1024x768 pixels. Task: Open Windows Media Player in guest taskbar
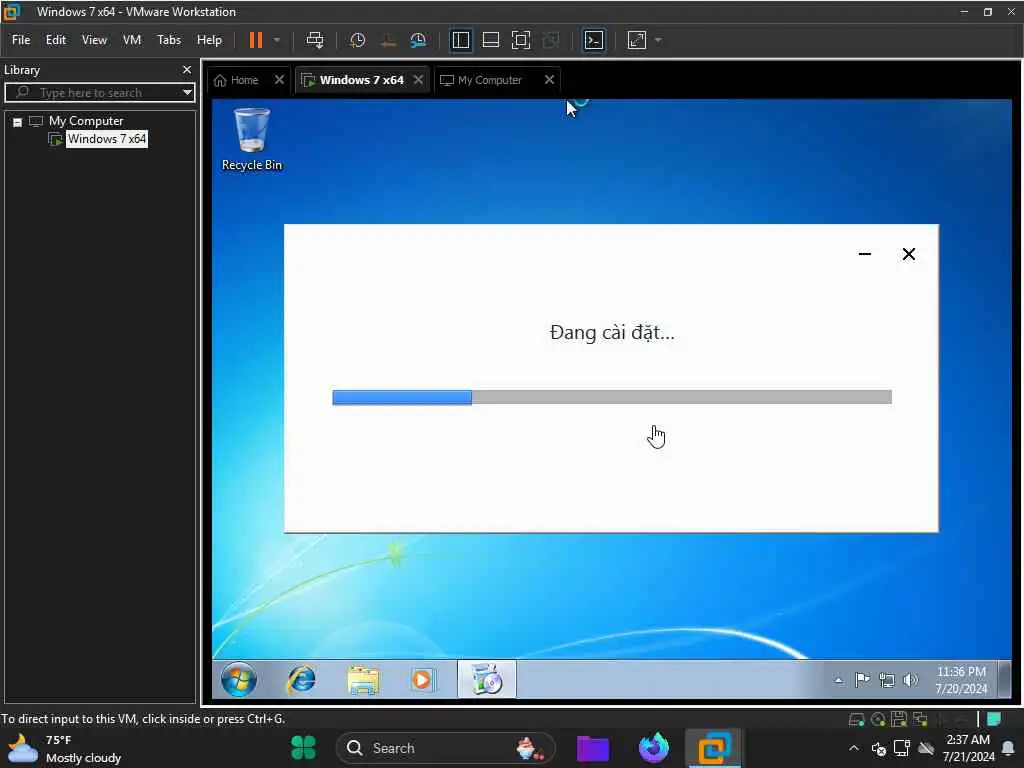pyautogui.click(x=423, y=680)
